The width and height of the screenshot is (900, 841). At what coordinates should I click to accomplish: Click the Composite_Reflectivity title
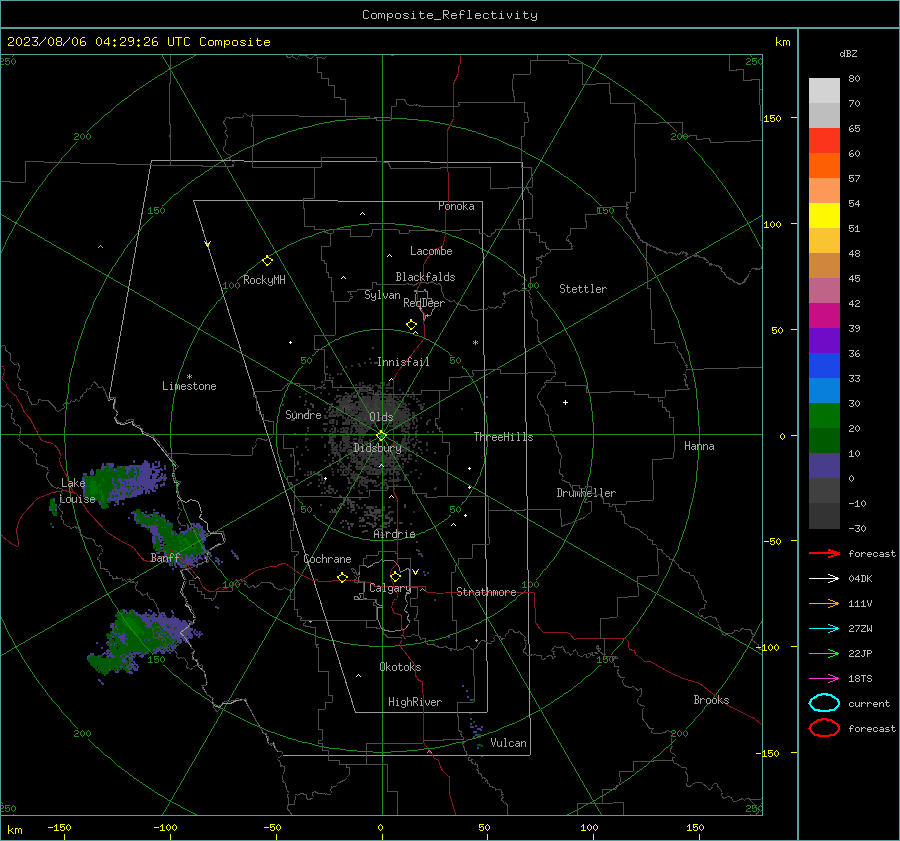449,15
